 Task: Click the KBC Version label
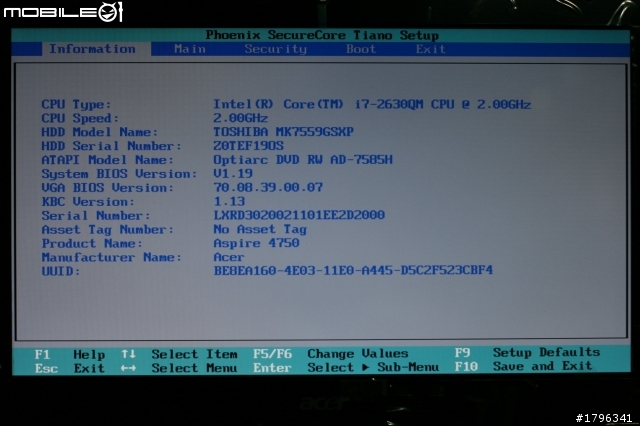point(88,202)
